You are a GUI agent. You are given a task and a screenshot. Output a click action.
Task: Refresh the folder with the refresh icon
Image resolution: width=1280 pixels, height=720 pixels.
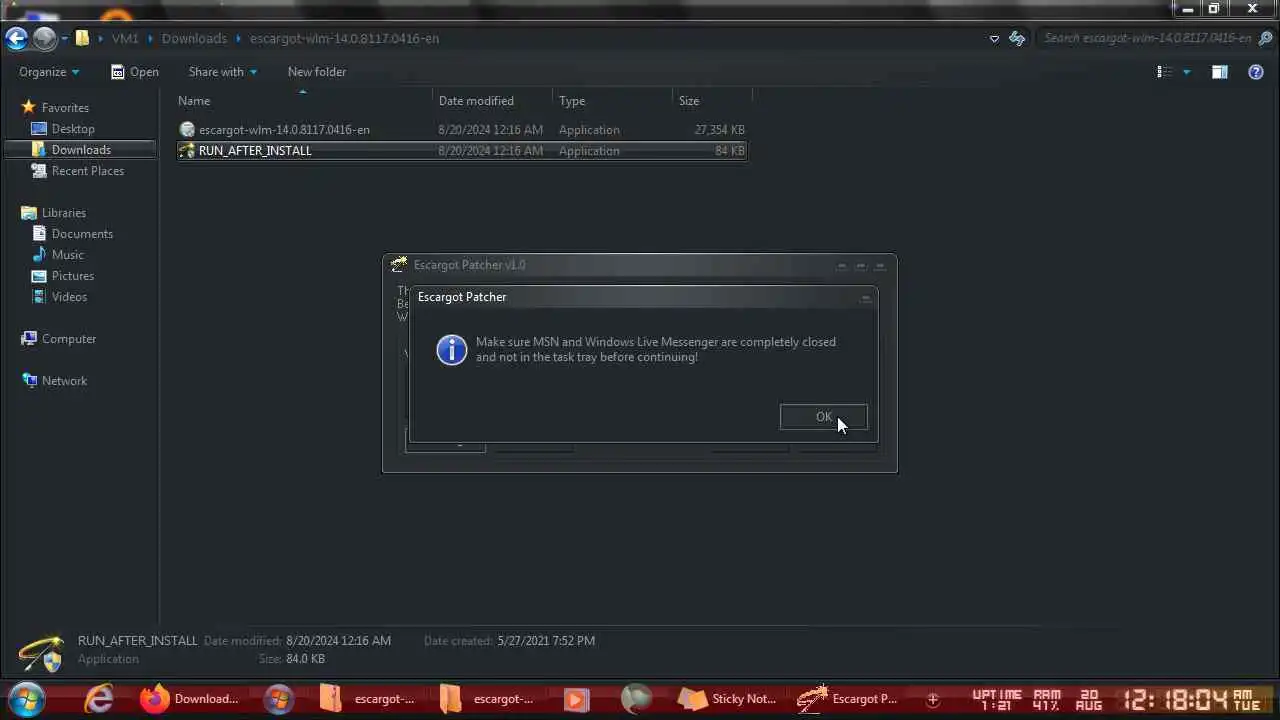click(x=1017, y=38)
